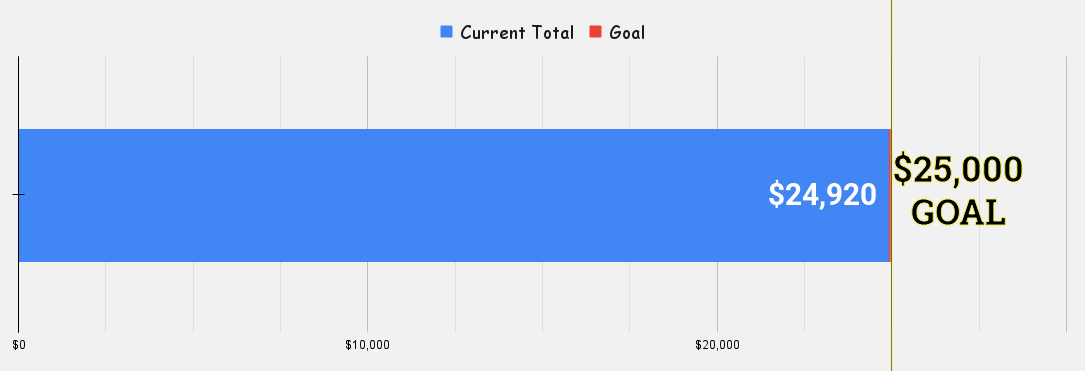
Task: Click the red Goal legend swatch
Action: tap(595, 32)
